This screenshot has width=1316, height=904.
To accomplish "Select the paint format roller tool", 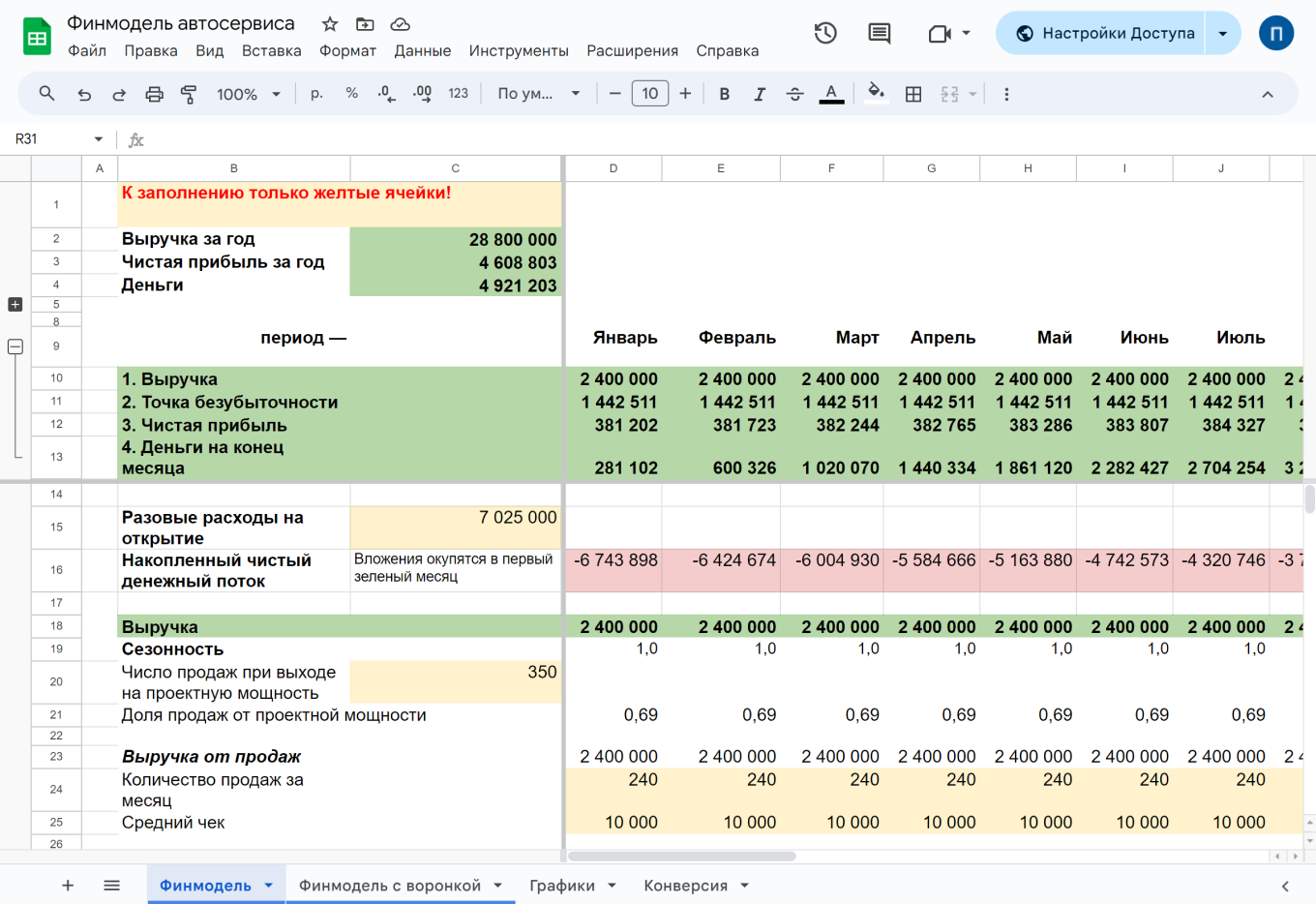I will 189,94.
